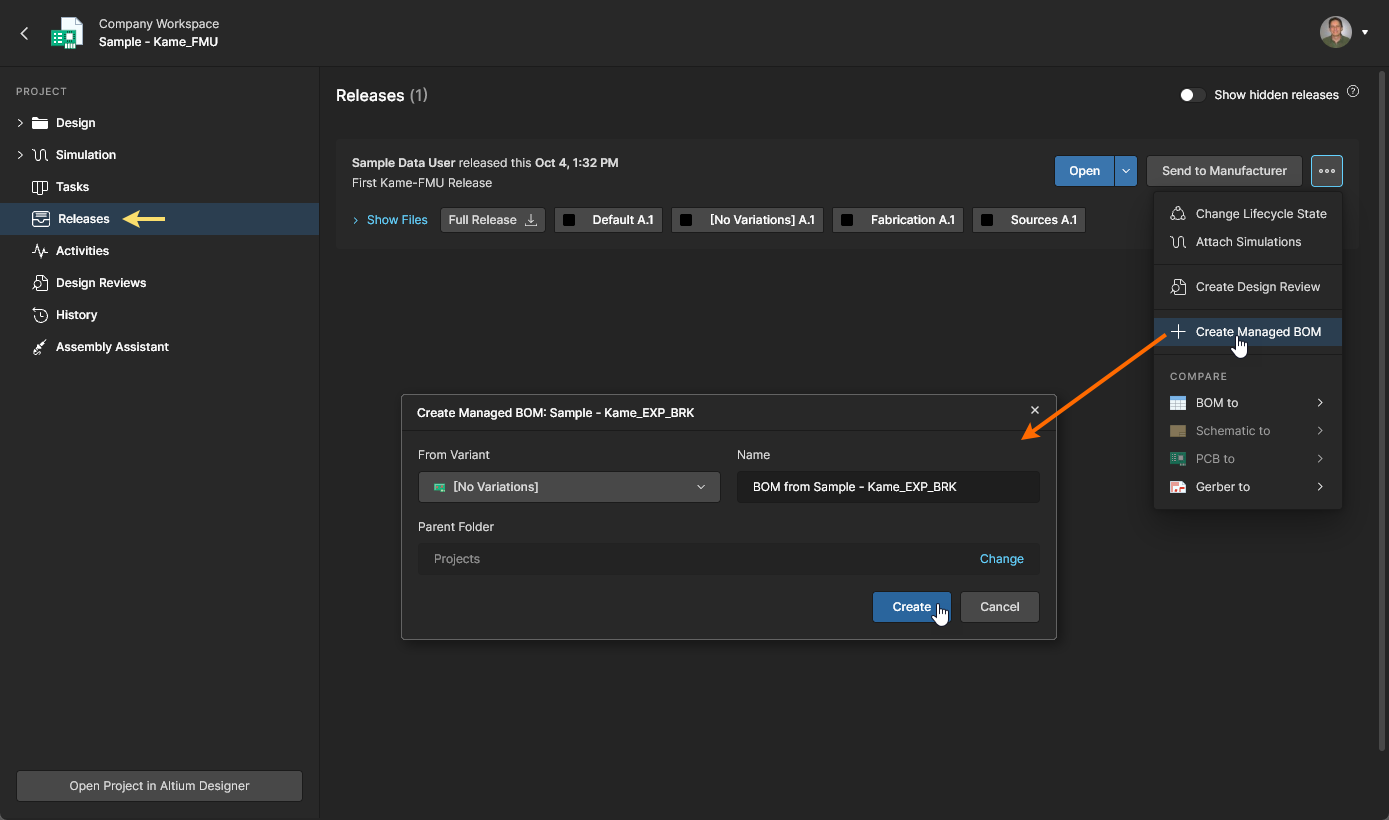Open Design Reviews from sidebar icon
The image size is (1389, 820).
pos(40,283)
